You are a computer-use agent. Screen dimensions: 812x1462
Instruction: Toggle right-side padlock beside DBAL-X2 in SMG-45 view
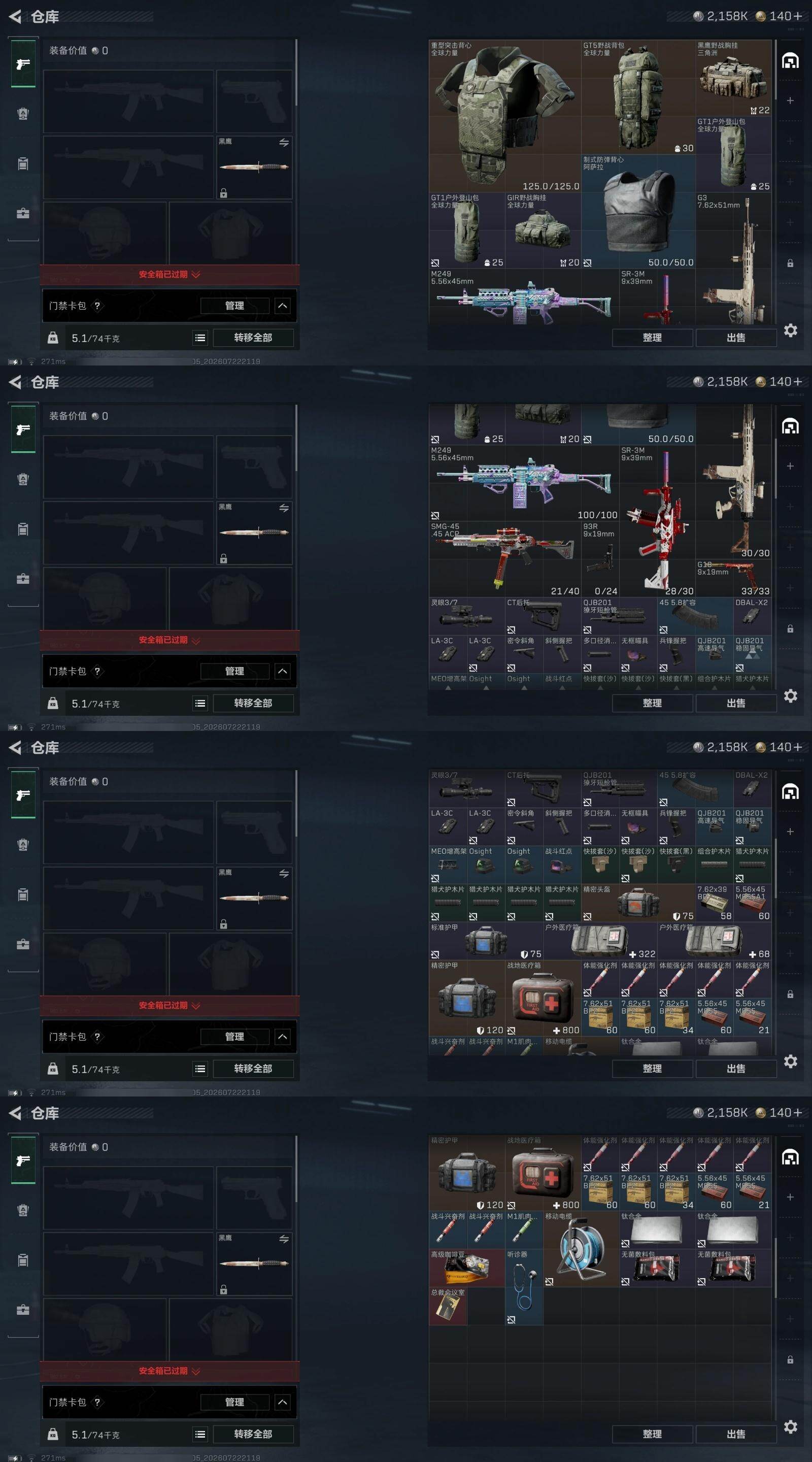[x=790, y=629]
